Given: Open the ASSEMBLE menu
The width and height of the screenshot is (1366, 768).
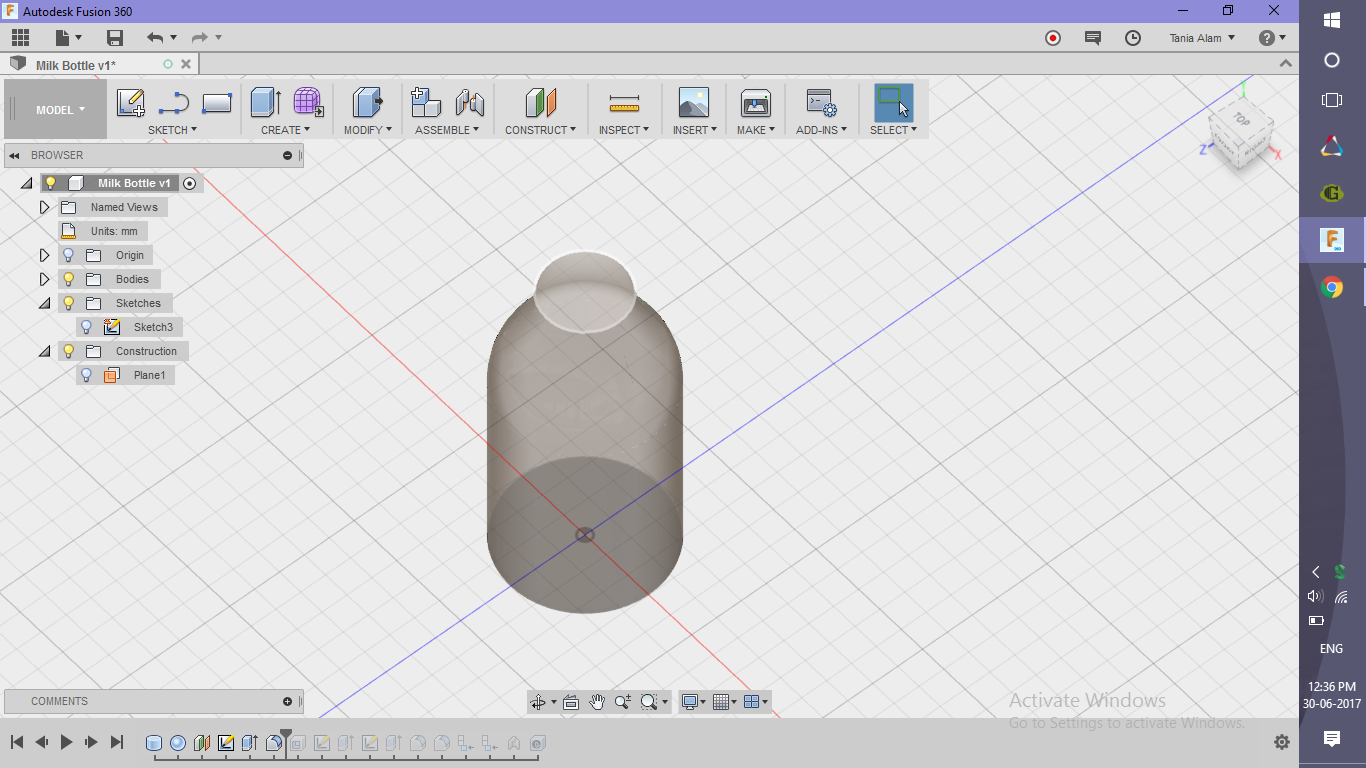Looking at the screenshot, I should point(447,130).
